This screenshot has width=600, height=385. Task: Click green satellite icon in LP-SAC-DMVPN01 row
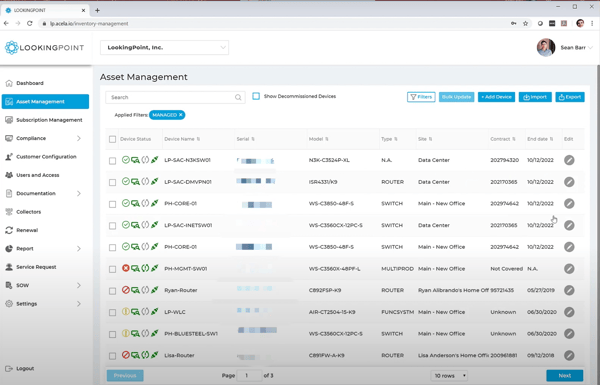(155, 181)
